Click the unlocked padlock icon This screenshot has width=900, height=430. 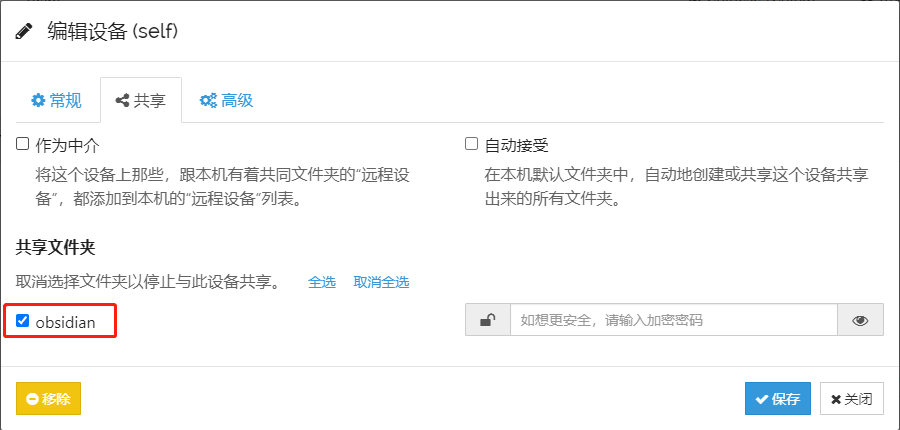pos(488,320)
